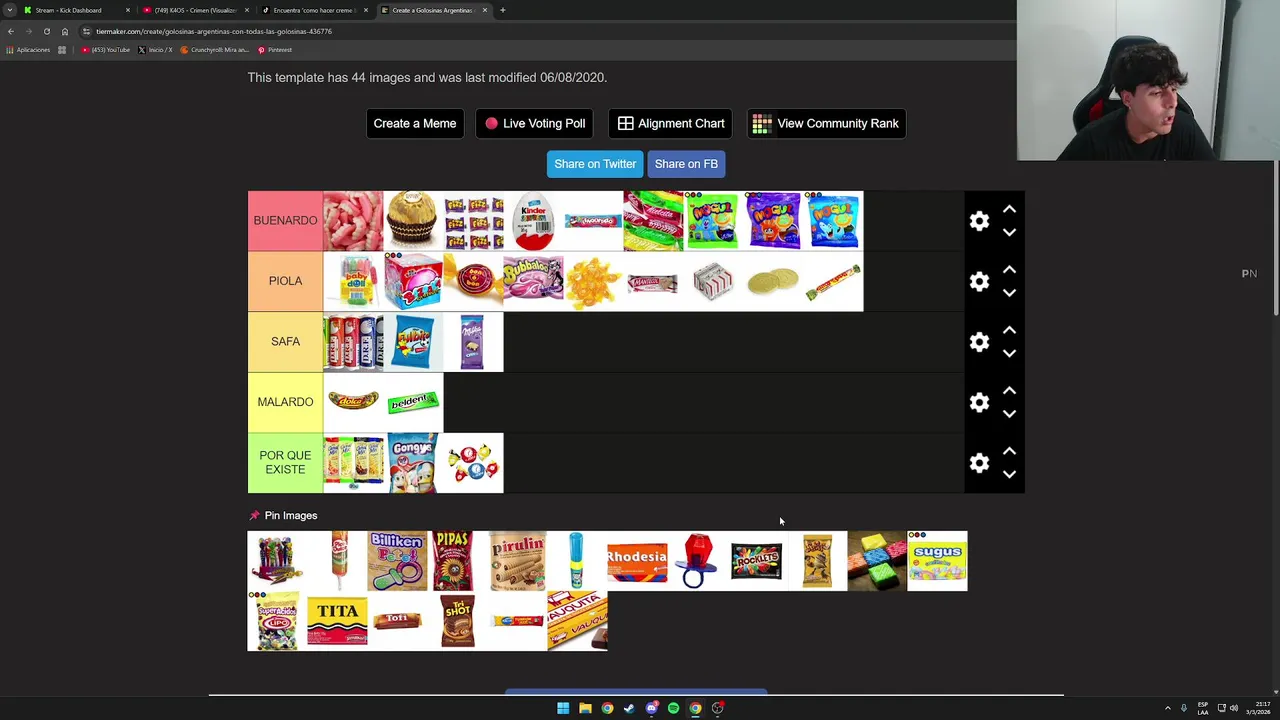Open a new browser tab
The height and width of the screenshot is (720, 1280).
(502, 10)
